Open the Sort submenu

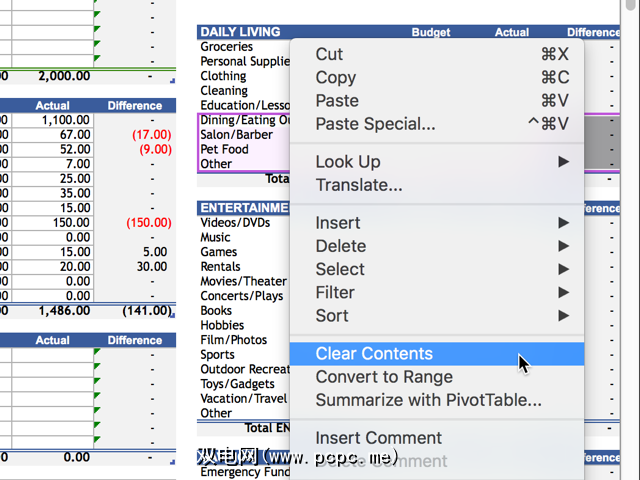tap(437, 316)
